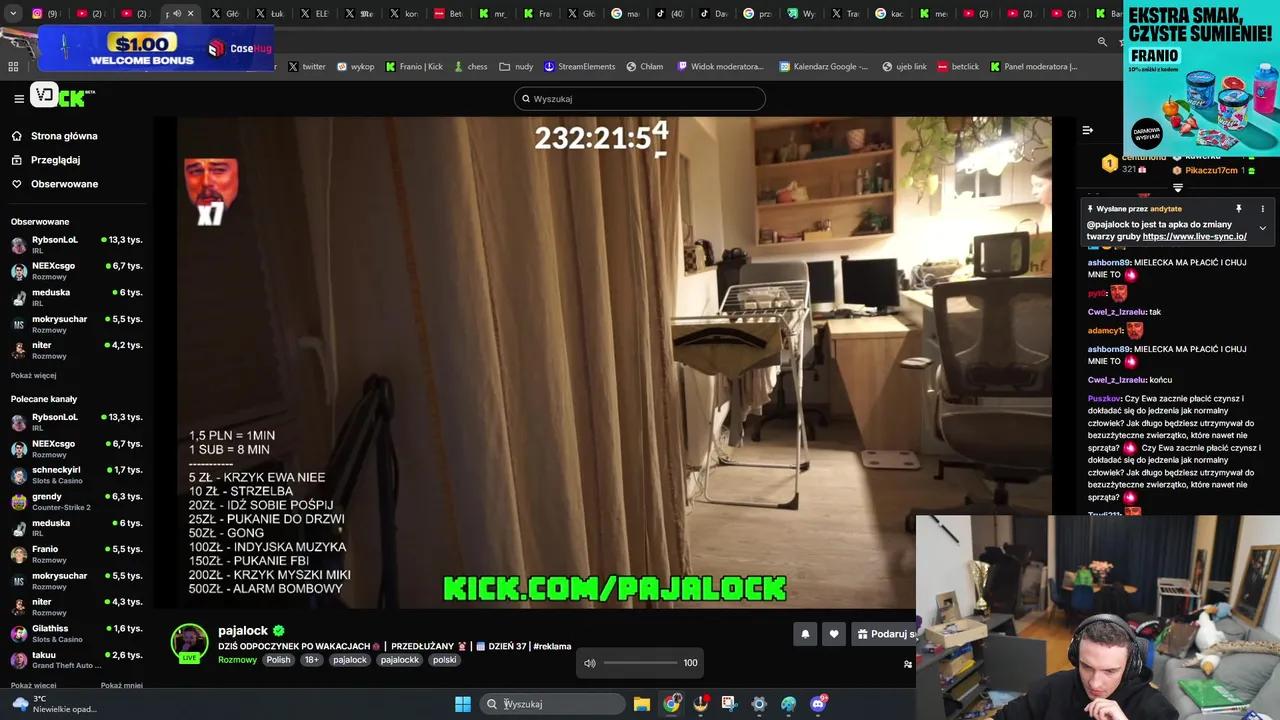Viewport: 1280px width, 720px height.
Task: Open the Kalendarz Google bookmark
Action: (824, 67)
